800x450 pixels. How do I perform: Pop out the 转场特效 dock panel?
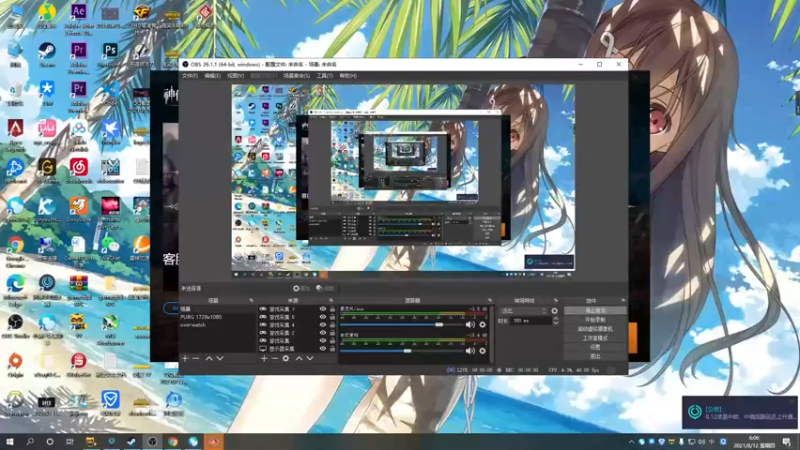point(556,301)
